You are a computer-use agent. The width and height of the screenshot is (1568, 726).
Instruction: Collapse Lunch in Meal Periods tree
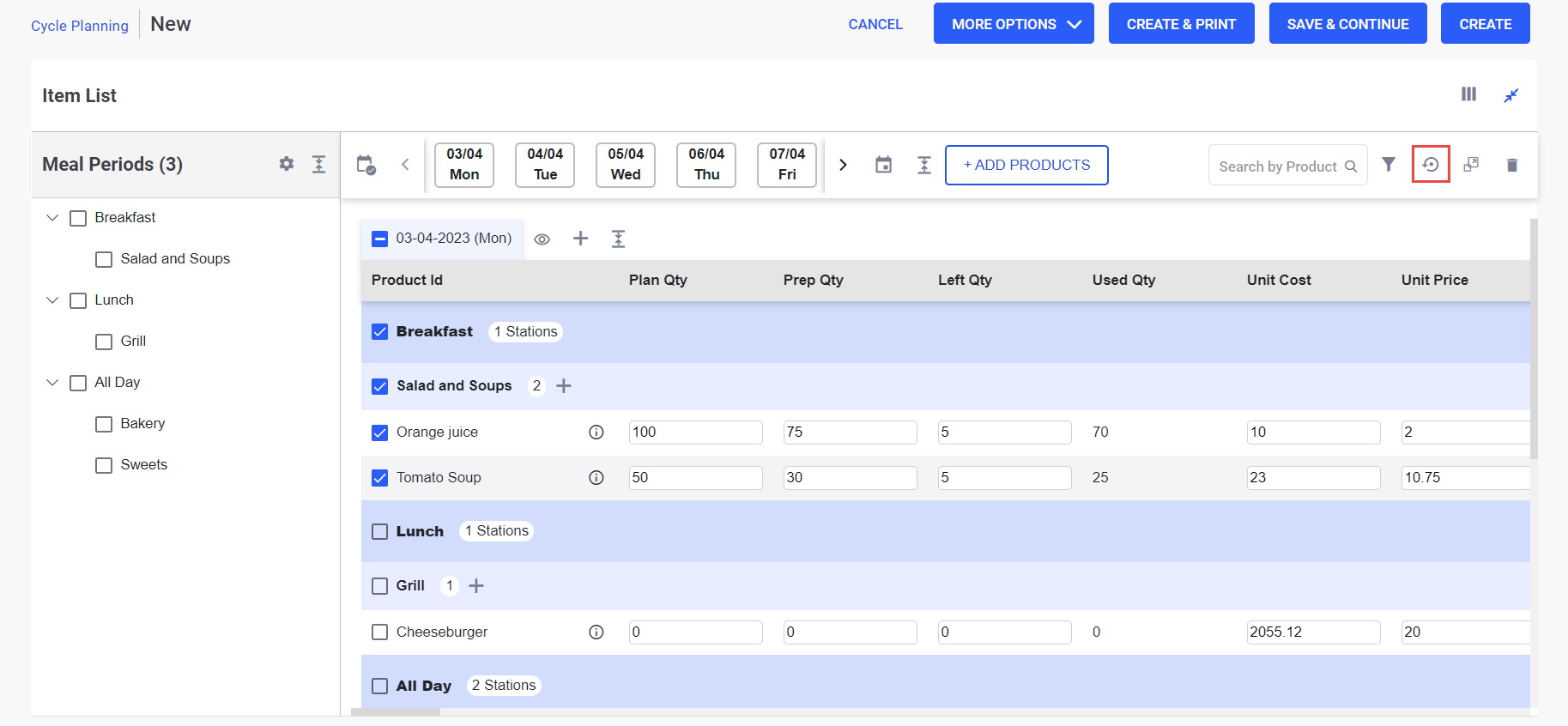(52, 300)
